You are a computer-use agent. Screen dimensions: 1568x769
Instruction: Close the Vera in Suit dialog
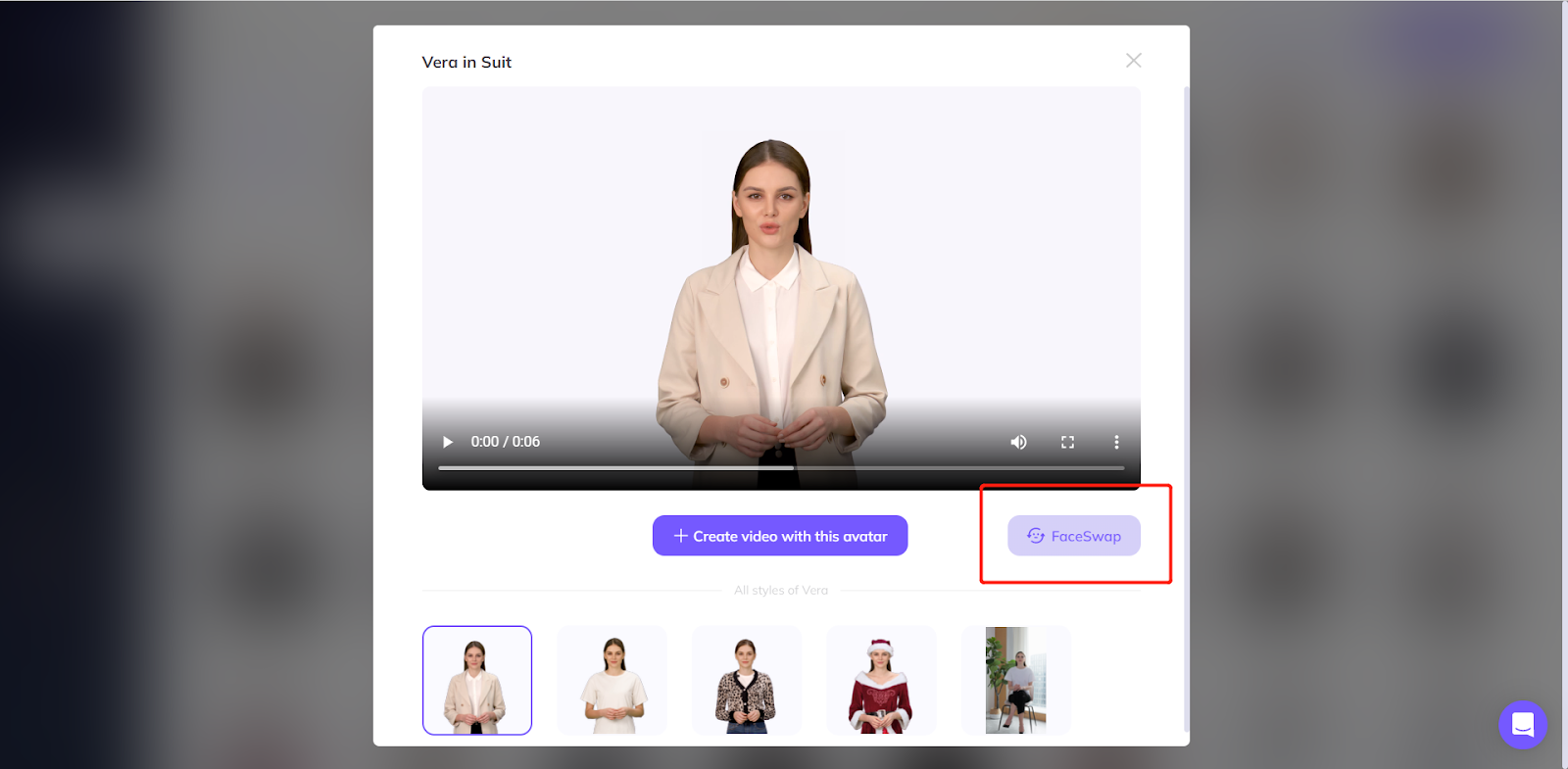pos(1134,61)
